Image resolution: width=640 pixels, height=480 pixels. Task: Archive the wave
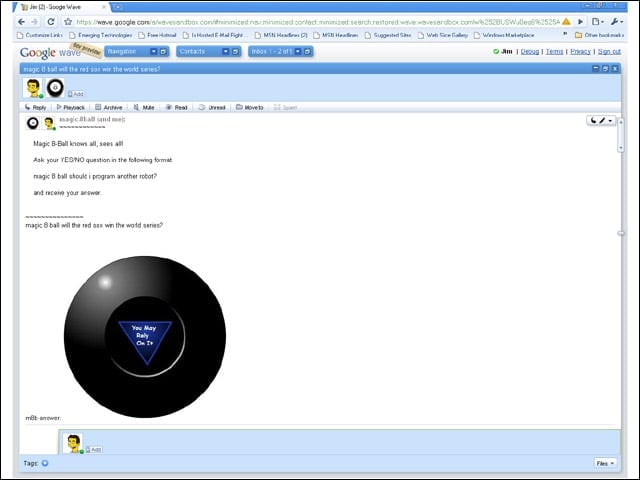(109, 107)
